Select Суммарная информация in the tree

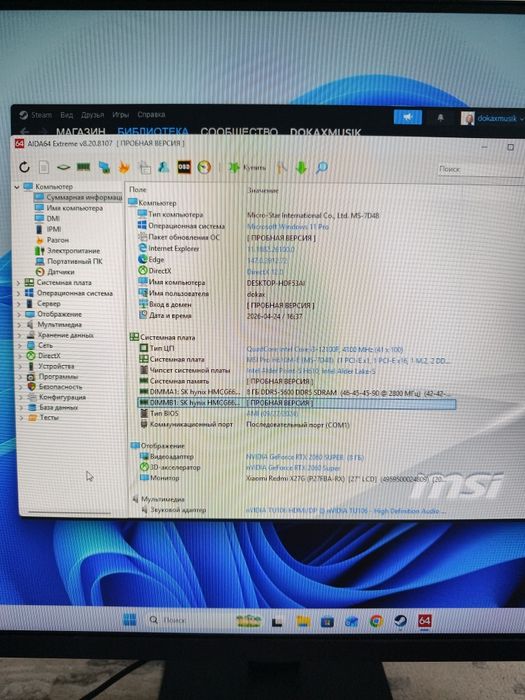(78, 197)
